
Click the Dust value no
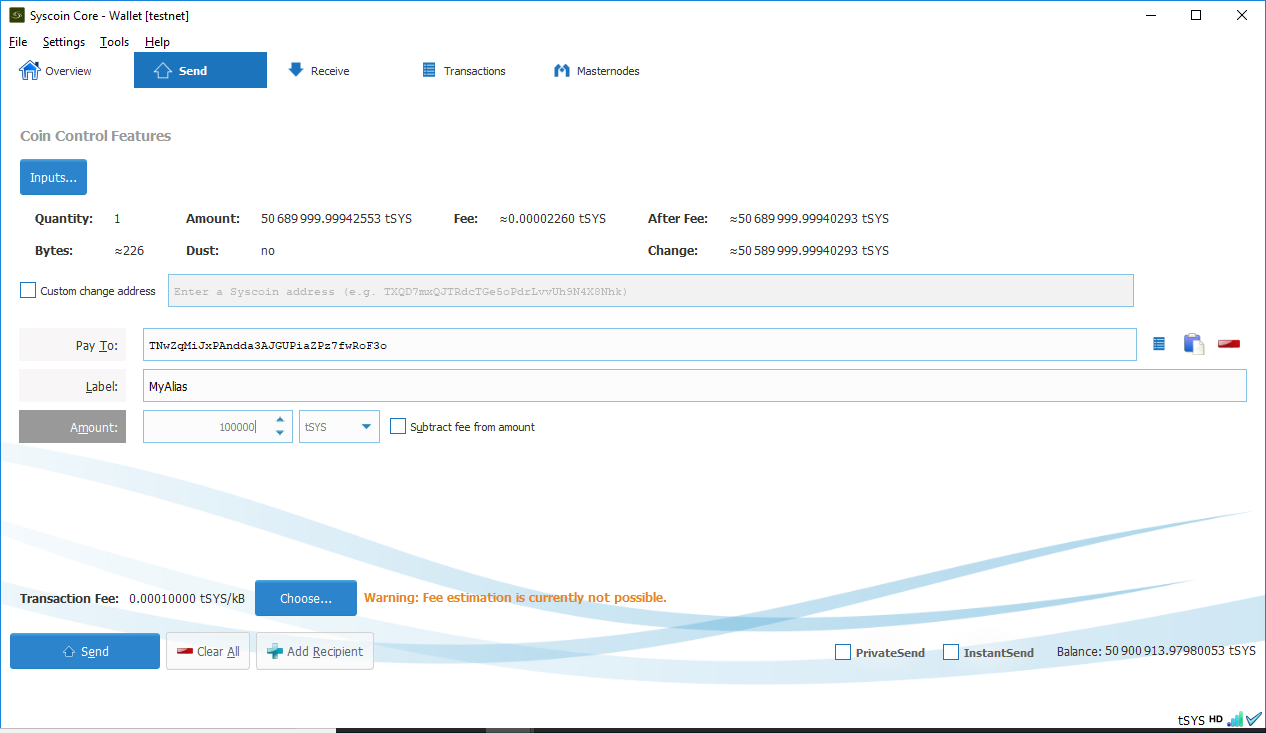point(268,250)
